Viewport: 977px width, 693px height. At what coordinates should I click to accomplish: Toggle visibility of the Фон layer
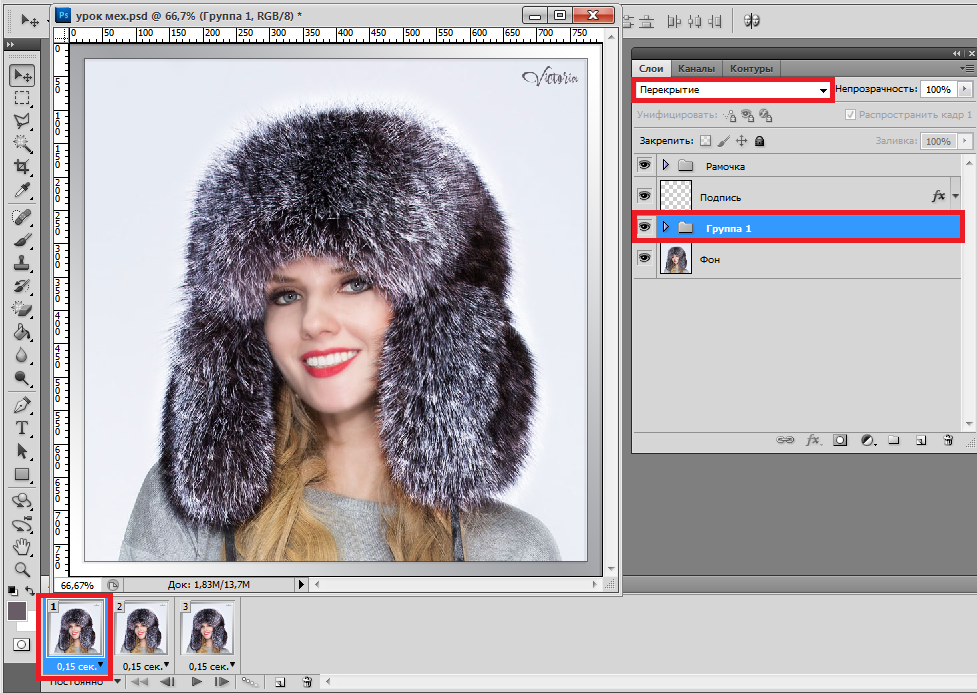pos(644,258)
